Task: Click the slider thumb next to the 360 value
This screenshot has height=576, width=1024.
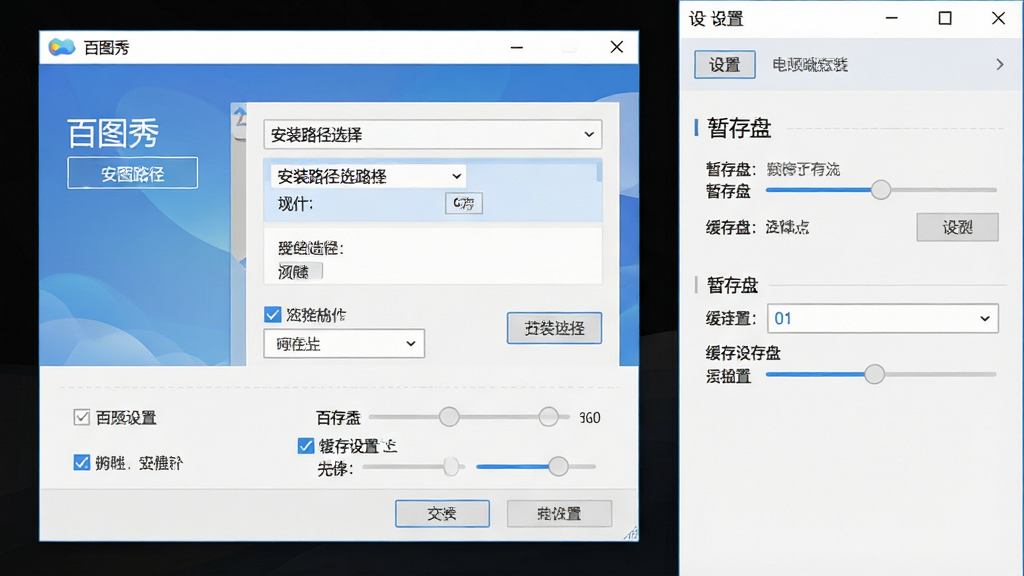Action: tap(549, 417)
